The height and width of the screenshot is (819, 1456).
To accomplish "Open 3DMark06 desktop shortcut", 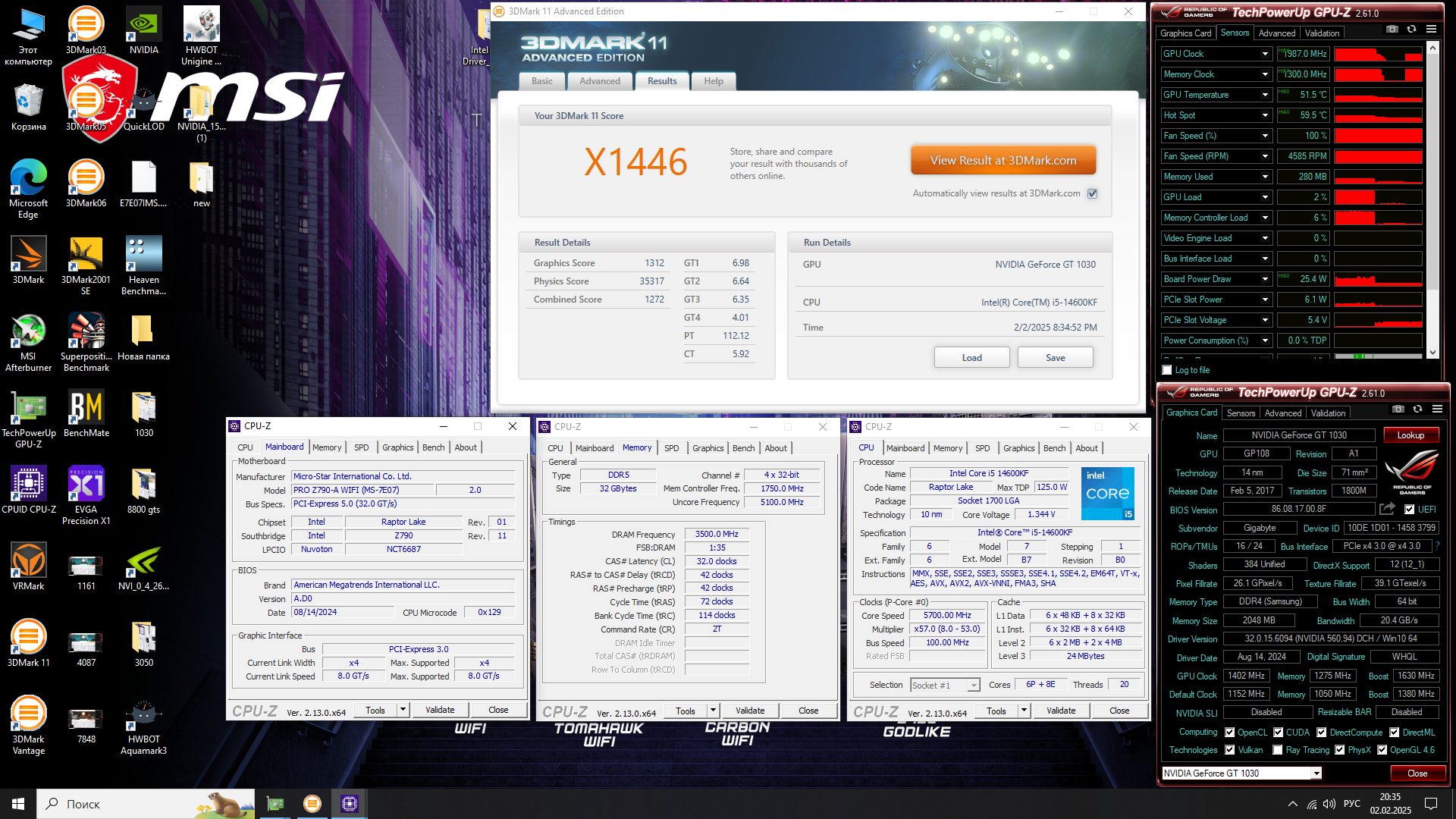I will coord(86,184).
